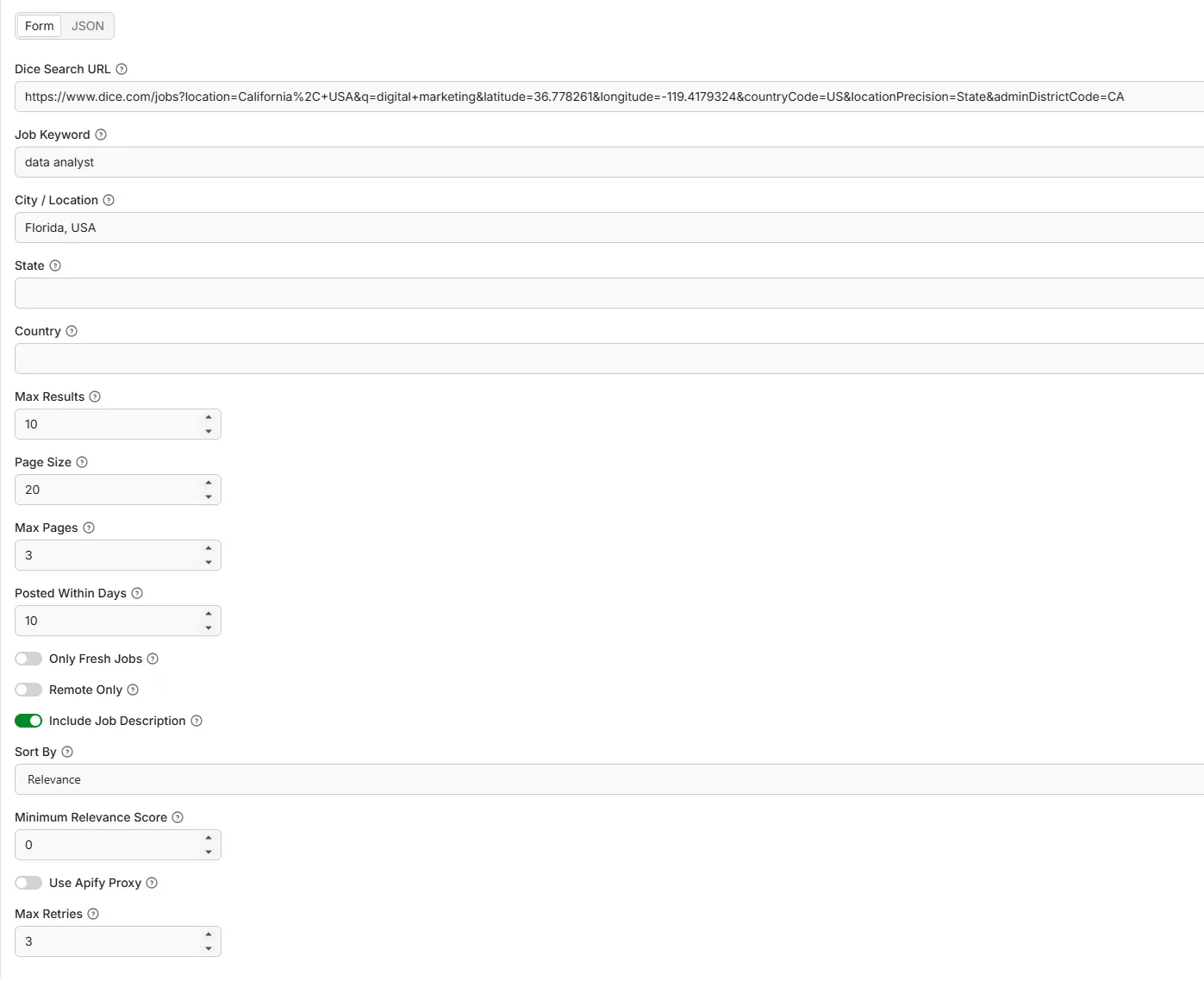Focus the Dice Search URL field
The height and width of the screenshot is (981, 1204).
click(x=609, y=97)
